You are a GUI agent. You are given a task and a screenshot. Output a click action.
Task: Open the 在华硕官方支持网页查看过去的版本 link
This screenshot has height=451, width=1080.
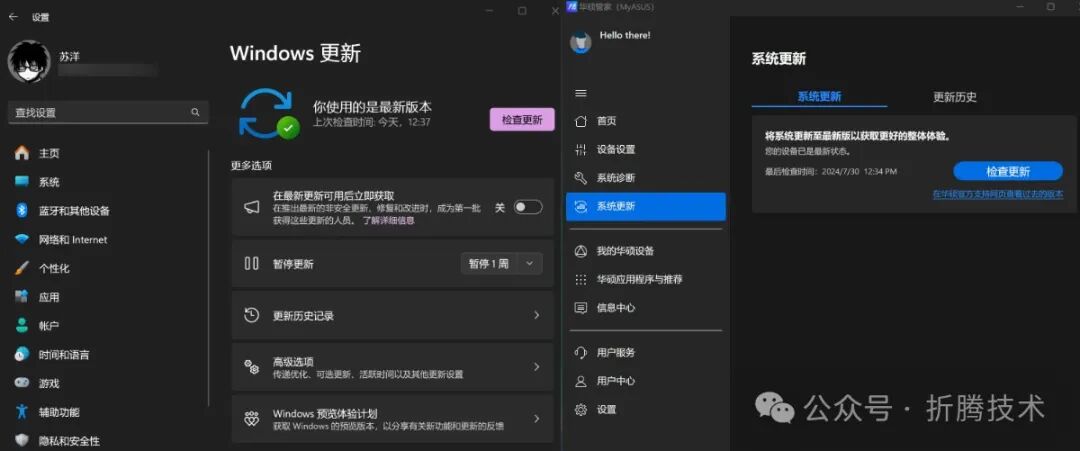997,195
